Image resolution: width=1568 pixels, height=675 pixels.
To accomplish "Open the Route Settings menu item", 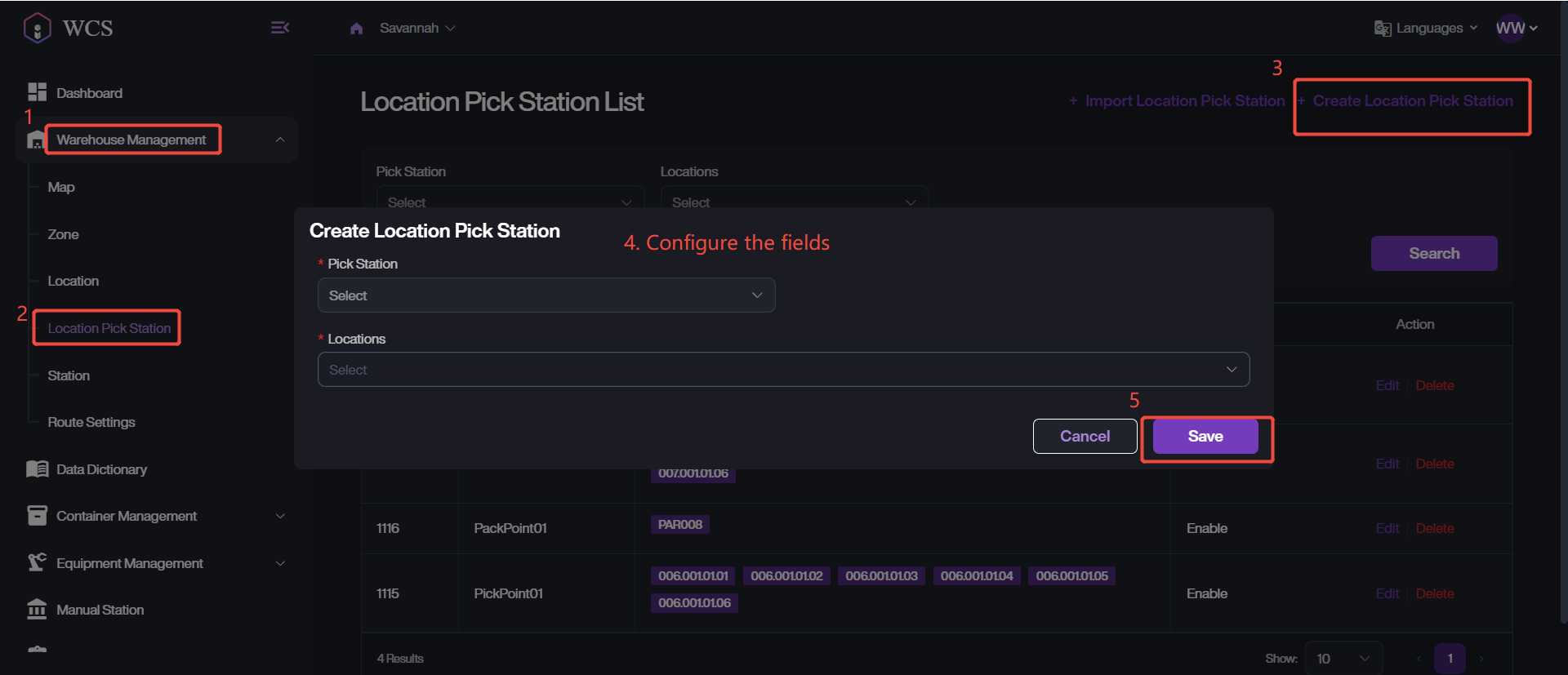I will [91, 422].
